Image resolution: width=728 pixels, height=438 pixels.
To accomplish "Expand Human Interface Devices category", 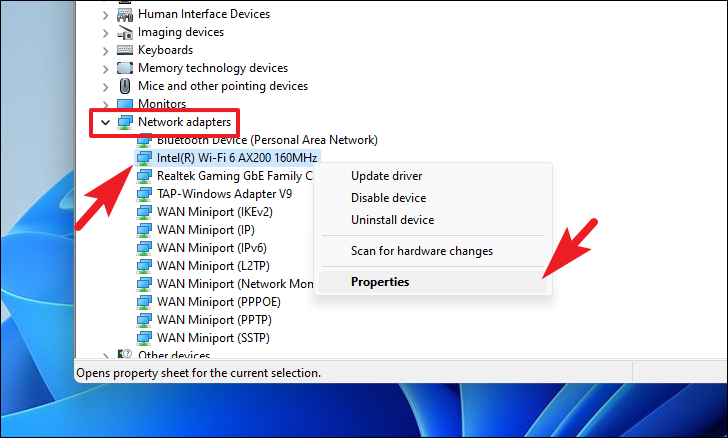I will click(105, 15).
